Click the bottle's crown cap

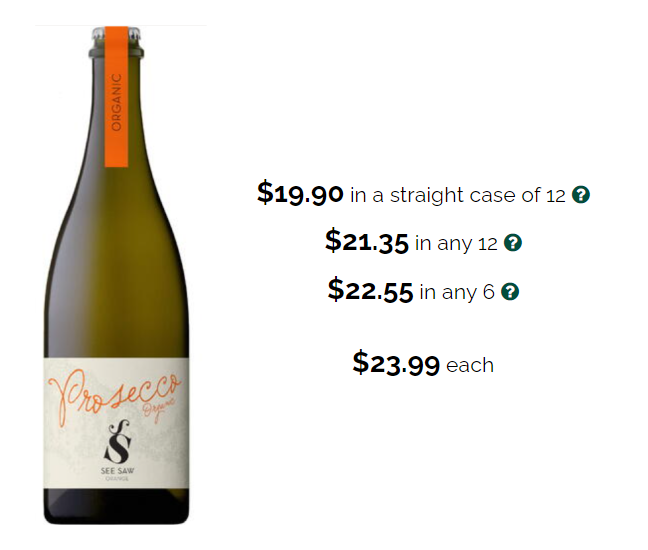pyautogui.click(x=117, y=41)
